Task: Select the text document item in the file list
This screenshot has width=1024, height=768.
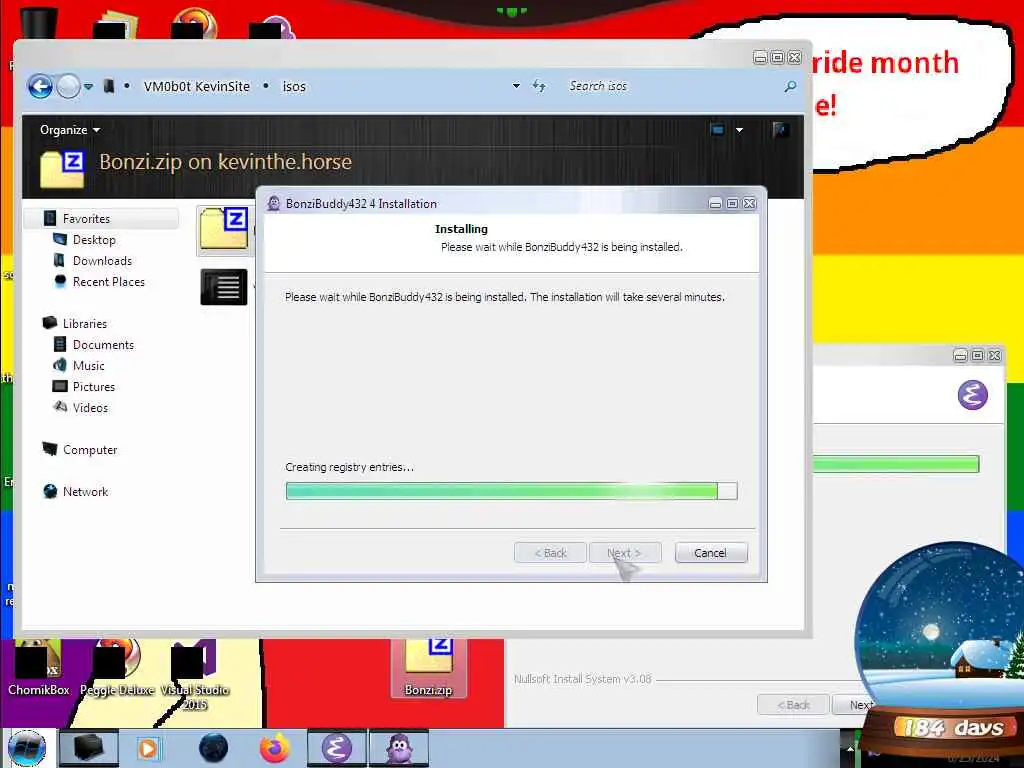Action: 224,287
